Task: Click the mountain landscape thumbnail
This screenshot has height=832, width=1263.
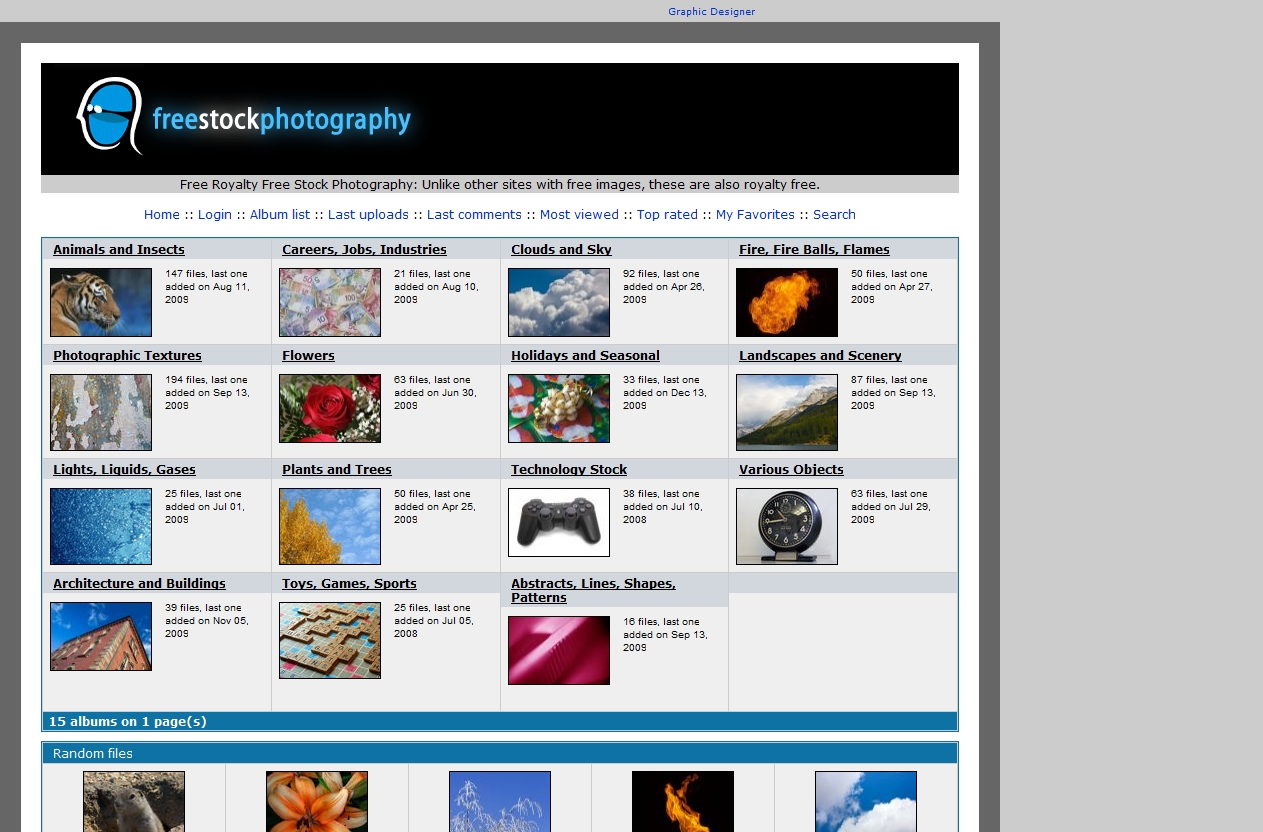Action: pos(786,412)
